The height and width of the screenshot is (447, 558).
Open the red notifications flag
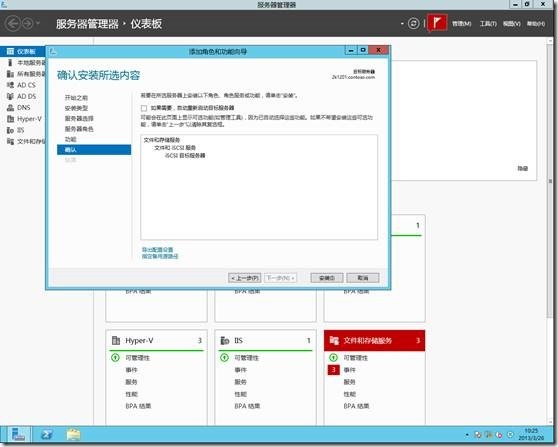tap(437, 23)
